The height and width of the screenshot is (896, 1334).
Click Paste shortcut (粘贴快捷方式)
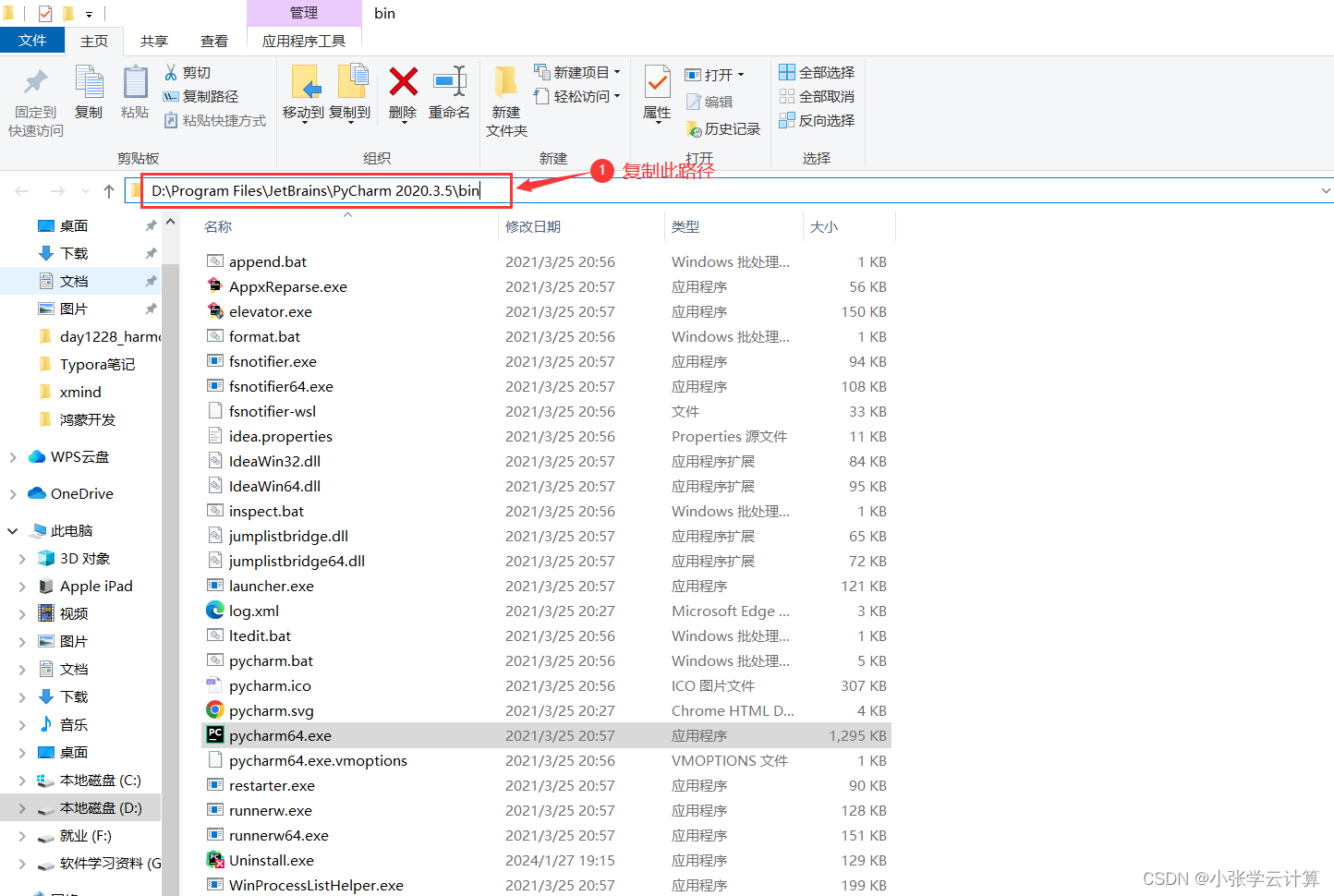[214, 120]
